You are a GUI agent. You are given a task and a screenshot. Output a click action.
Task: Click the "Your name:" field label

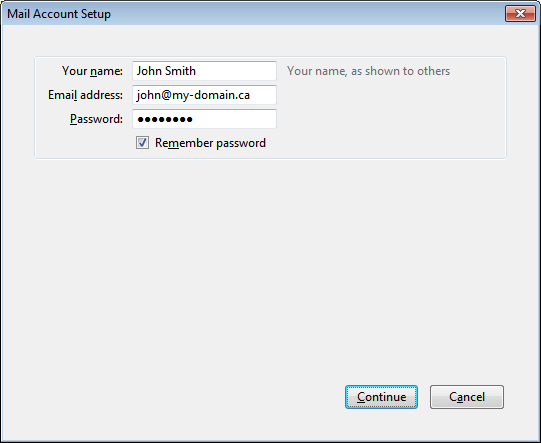click(x=92, y=71)
